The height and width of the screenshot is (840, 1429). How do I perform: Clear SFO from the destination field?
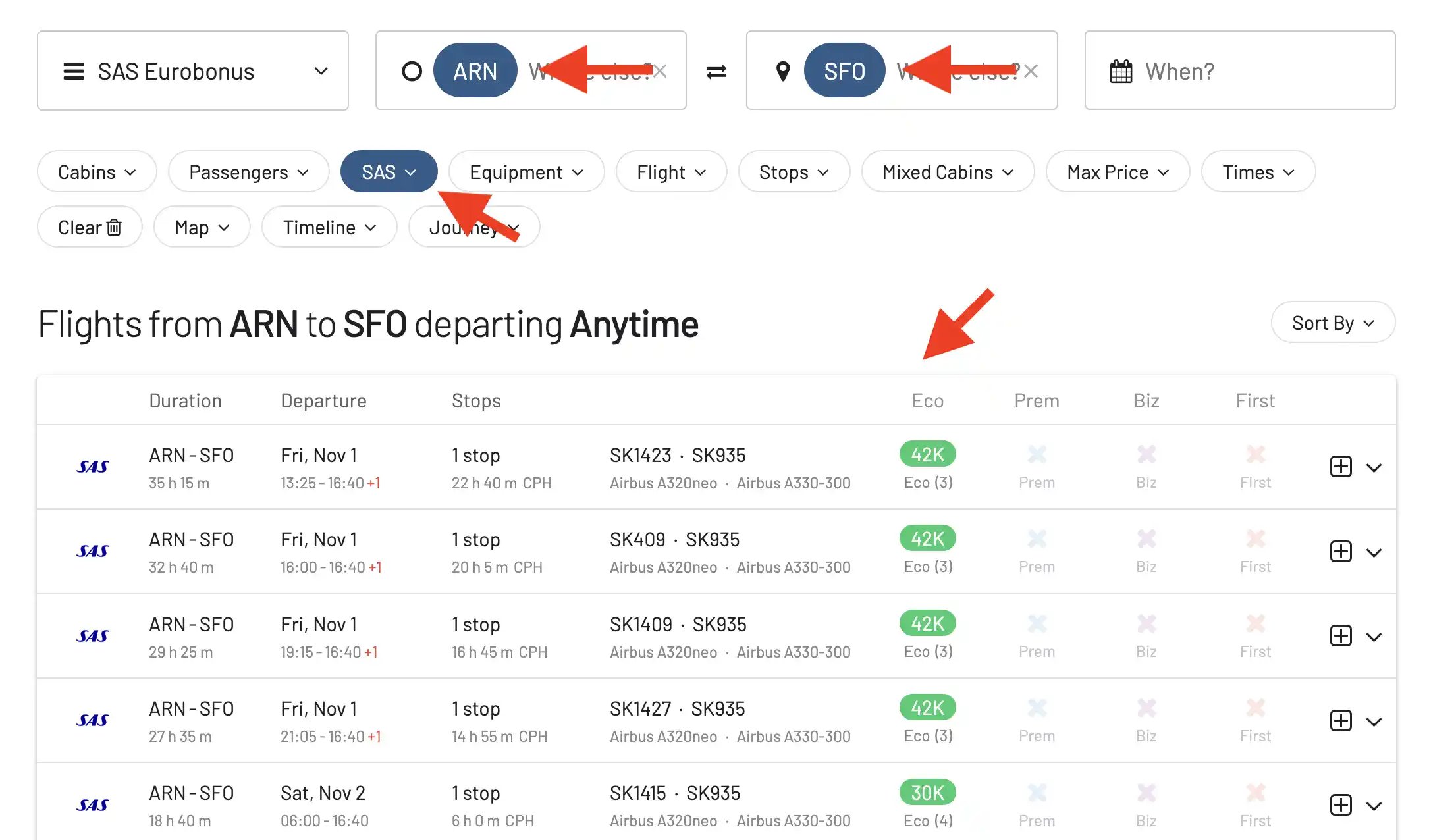point(1031,70)
